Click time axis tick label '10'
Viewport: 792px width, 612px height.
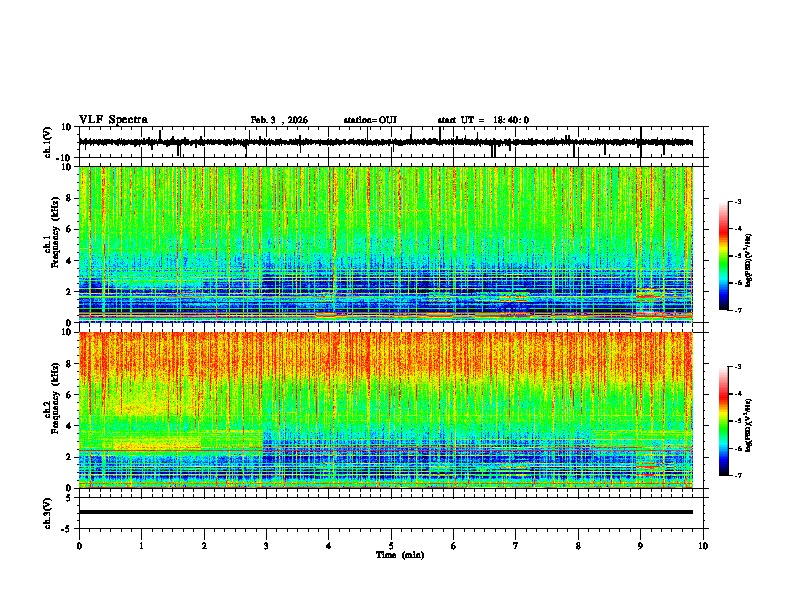703,546
